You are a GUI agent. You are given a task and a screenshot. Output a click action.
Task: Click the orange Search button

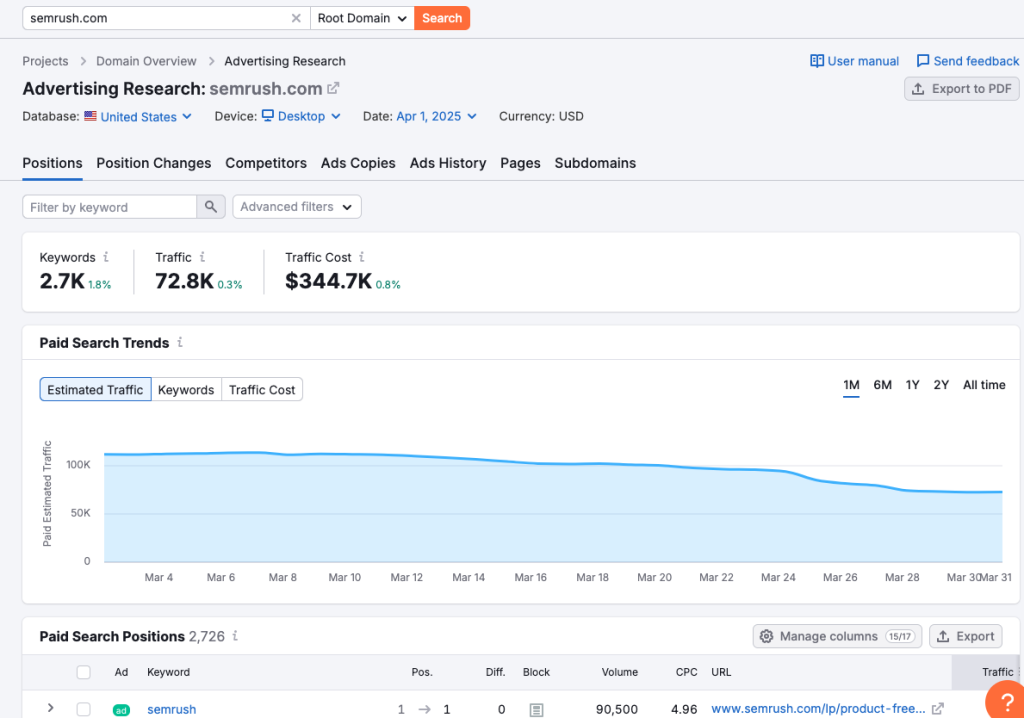(x=442, y=18)
